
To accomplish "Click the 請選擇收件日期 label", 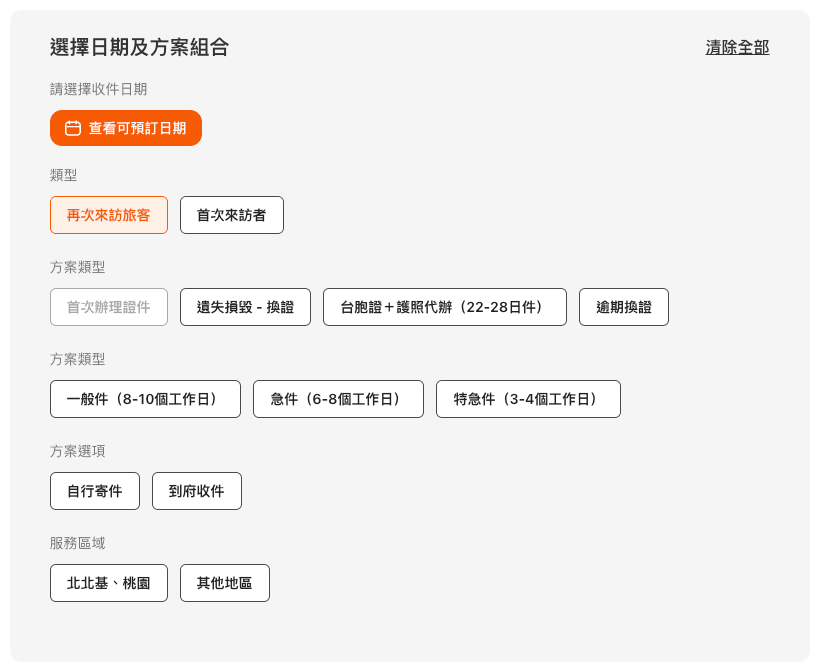I will pyautogui.click(x=99, y=89).
